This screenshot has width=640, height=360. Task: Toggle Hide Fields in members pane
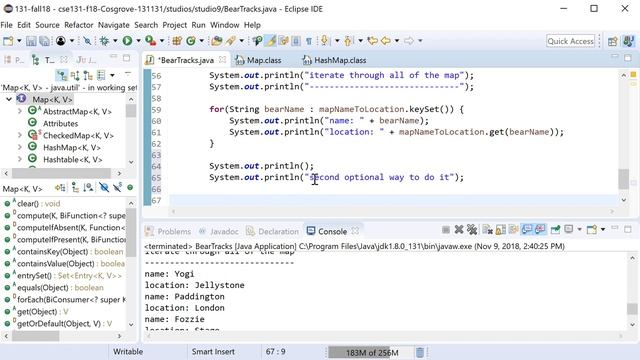(104, 187)
